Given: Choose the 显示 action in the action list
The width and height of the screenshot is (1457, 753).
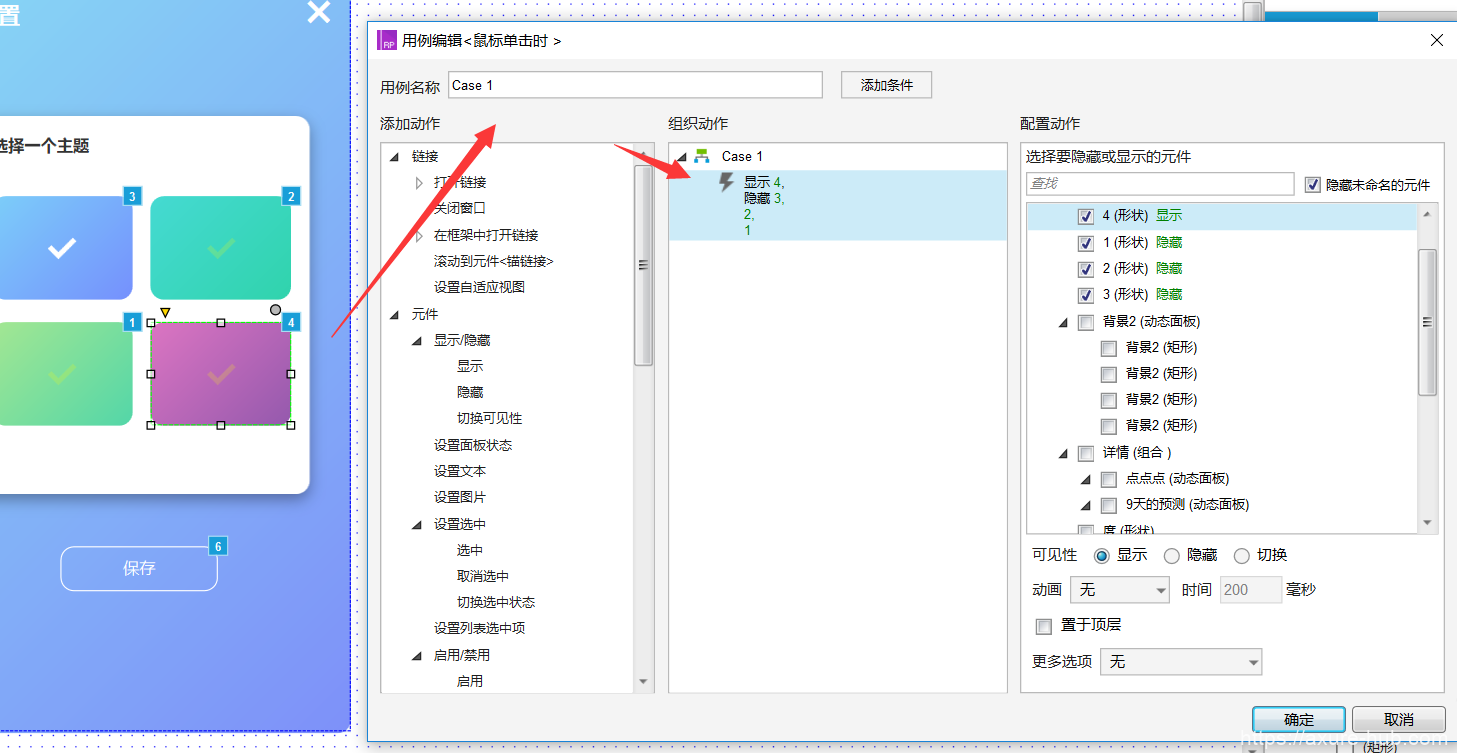Looking at the screenshot, I should point(470,367).
